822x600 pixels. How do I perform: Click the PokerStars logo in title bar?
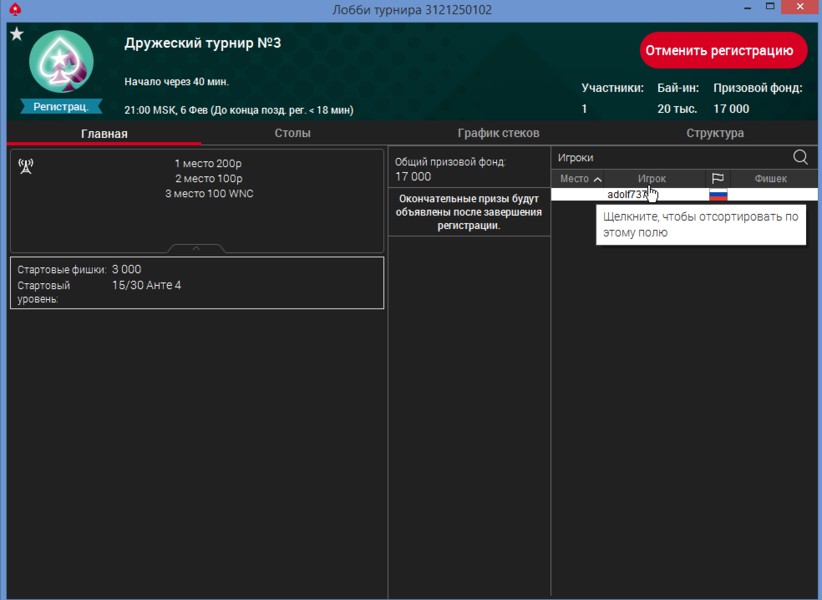[13, 10]
